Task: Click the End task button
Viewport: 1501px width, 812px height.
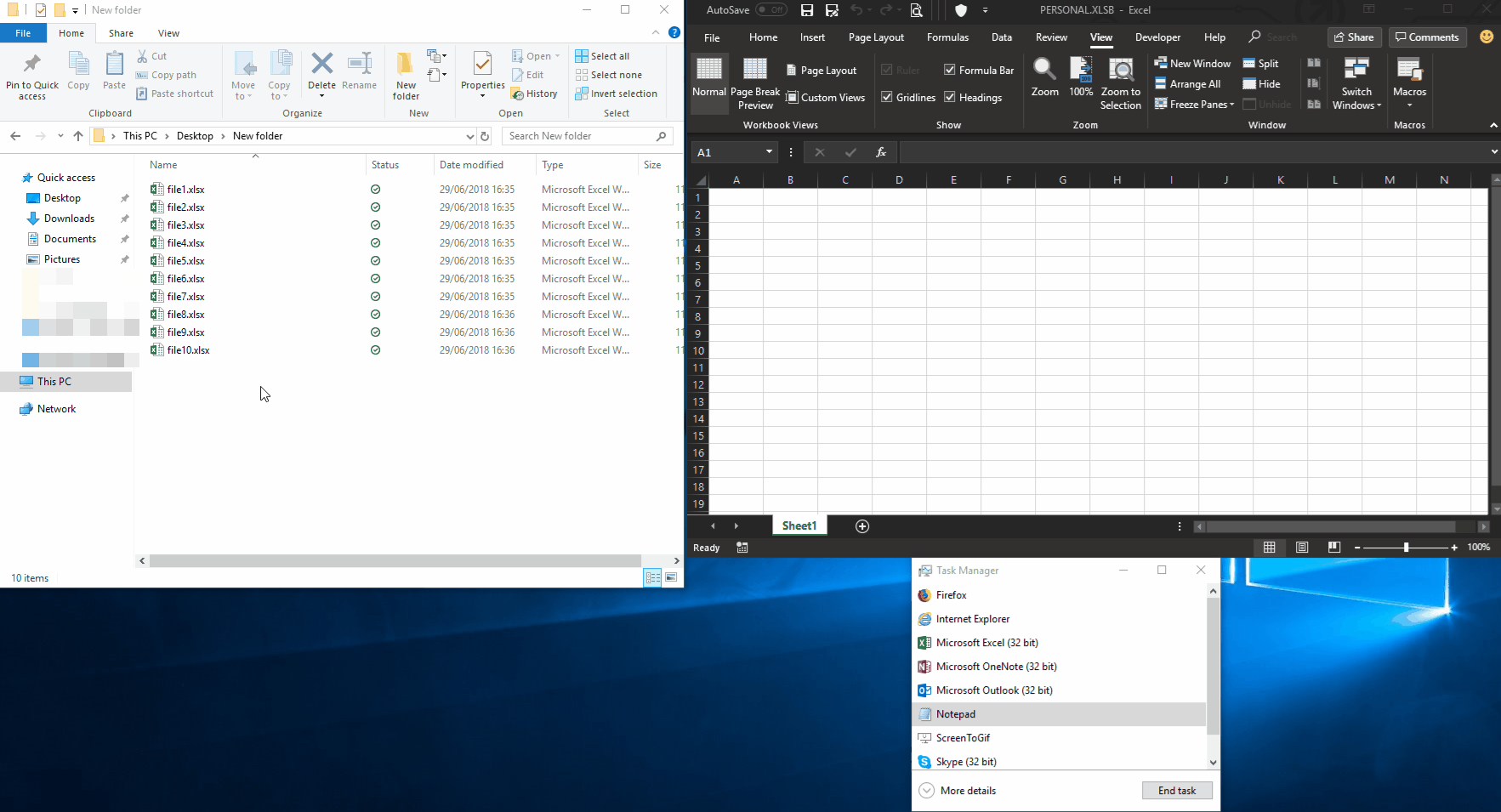Action: (1176, 791)
